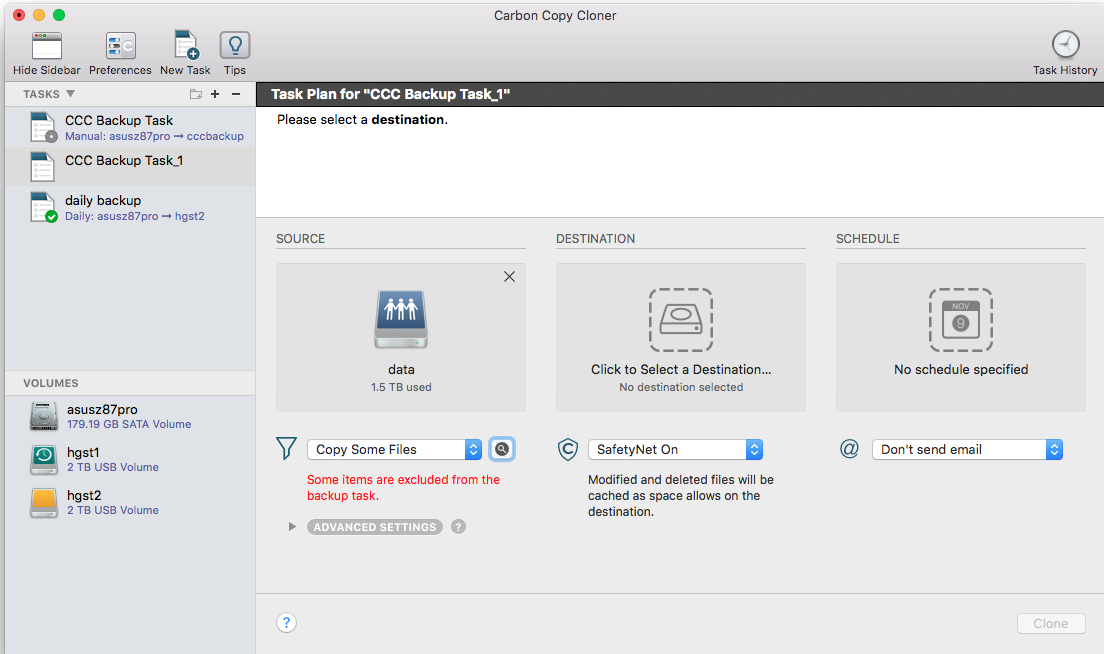Open the Don't send email dropdown
This screenshot has width=1104, height=654.
point(967,449)
